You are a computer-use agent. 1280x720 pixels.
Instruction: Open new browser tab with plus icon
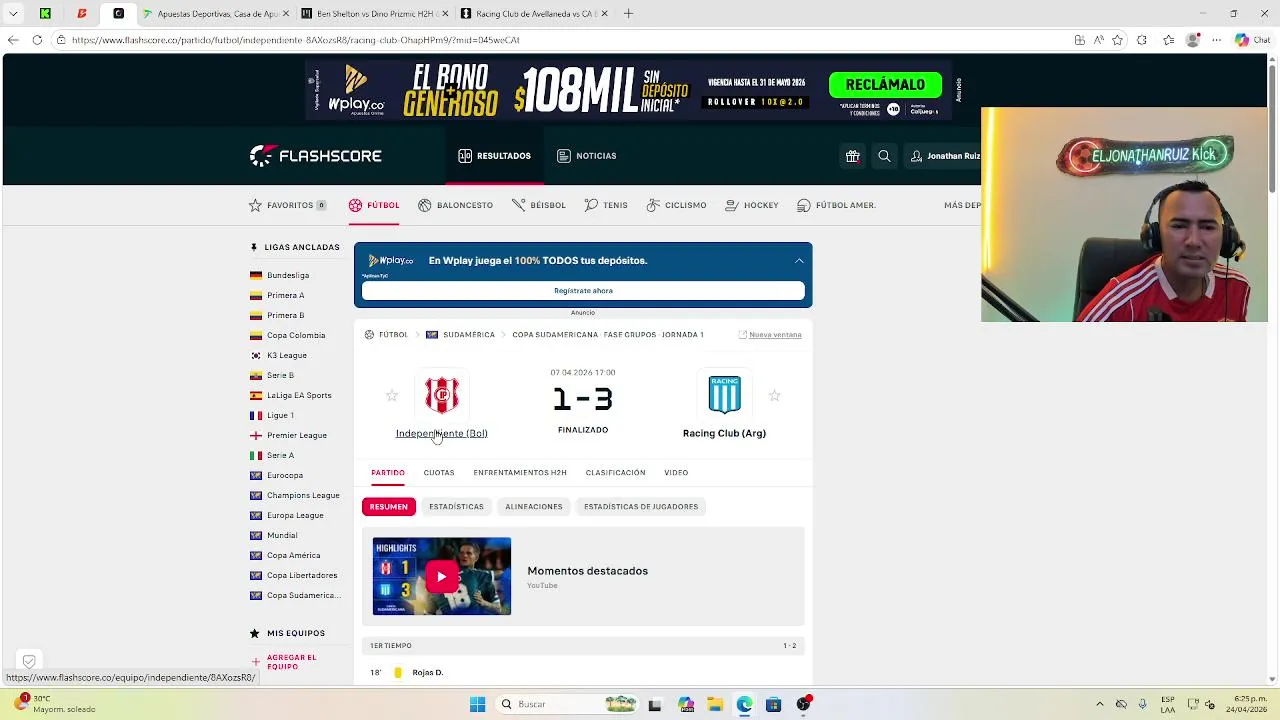pyautogui.click(x=628, y=14)
